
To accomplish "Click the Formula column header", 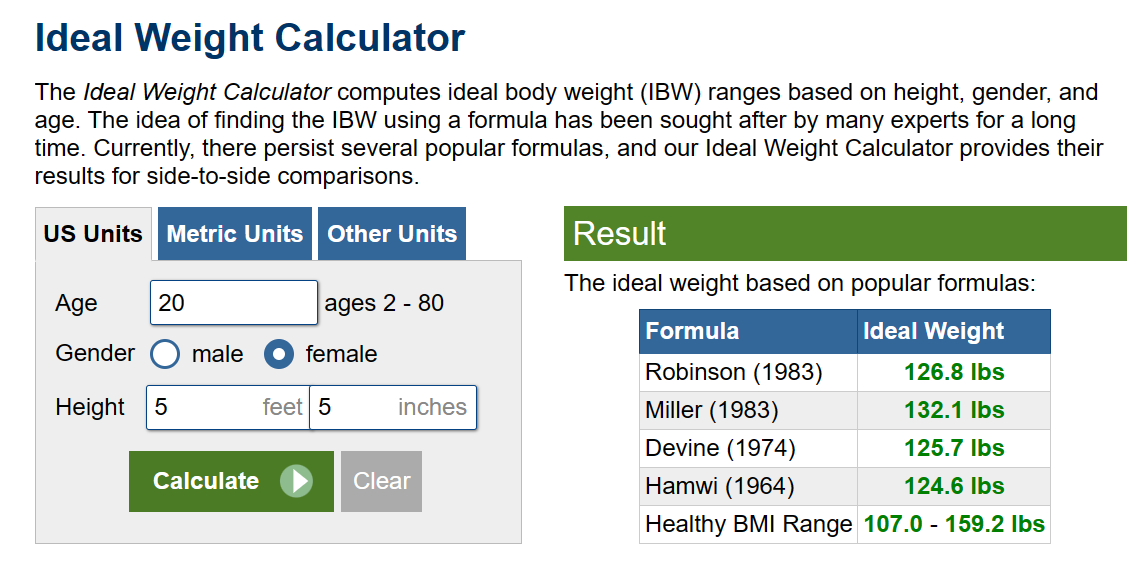I will click(x=692, y=332).
